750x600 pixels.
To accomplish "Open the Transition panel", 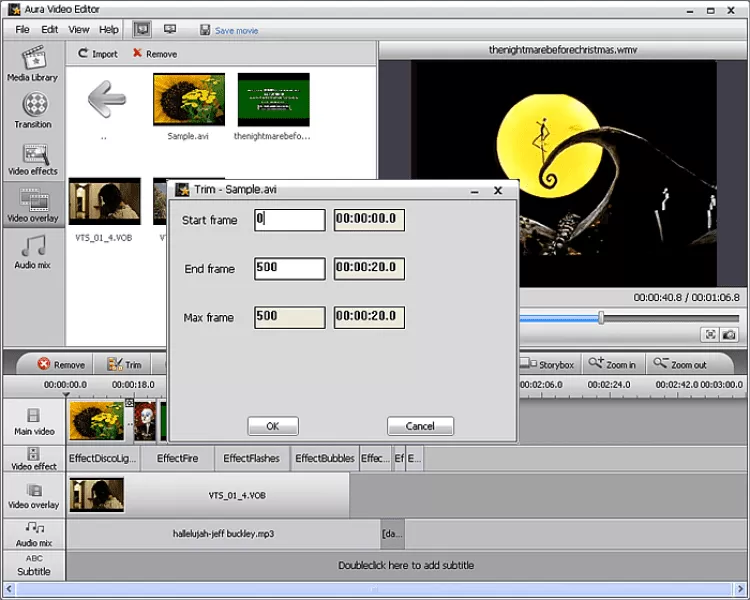I will (x=33, y=108).
